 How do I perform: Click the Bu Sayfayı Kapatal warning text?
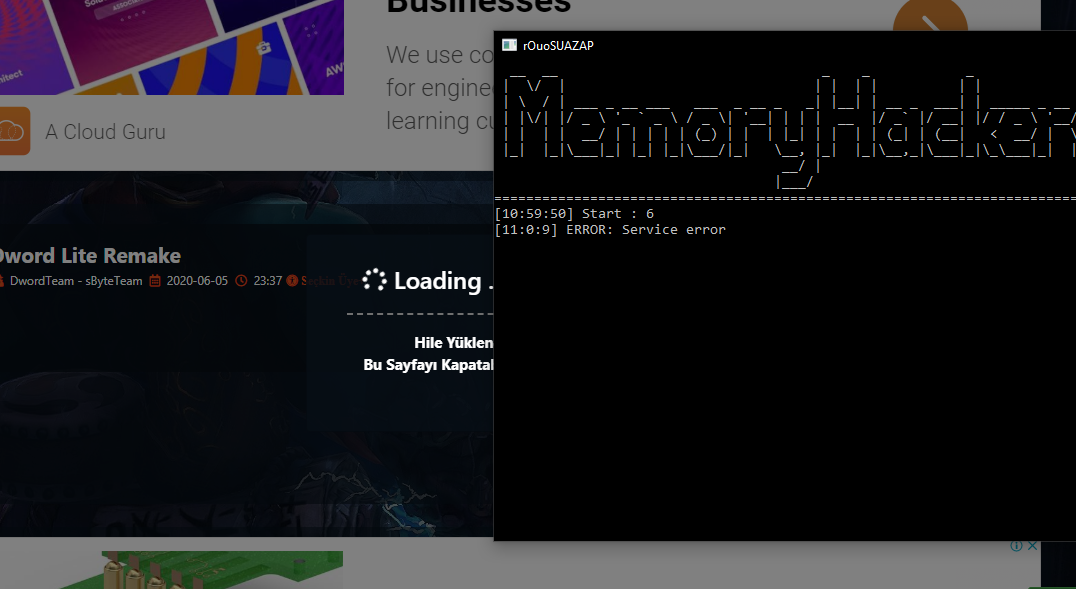click(x=428, y=365)
